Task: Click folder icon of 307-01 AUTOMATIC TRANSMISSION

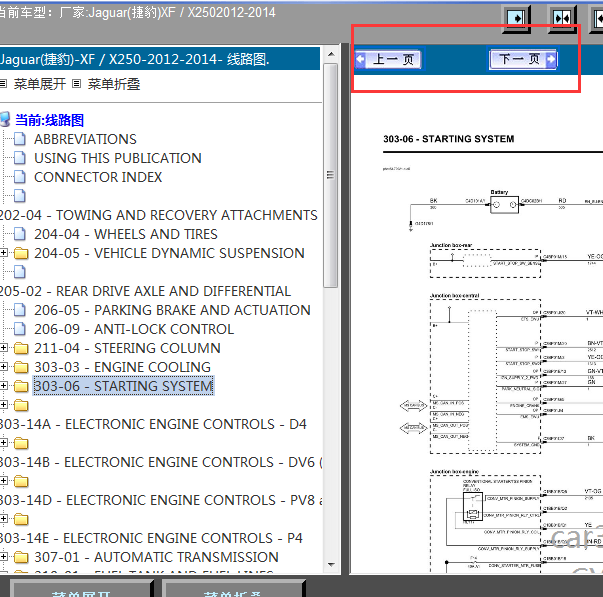Action: tap(21, 557)
